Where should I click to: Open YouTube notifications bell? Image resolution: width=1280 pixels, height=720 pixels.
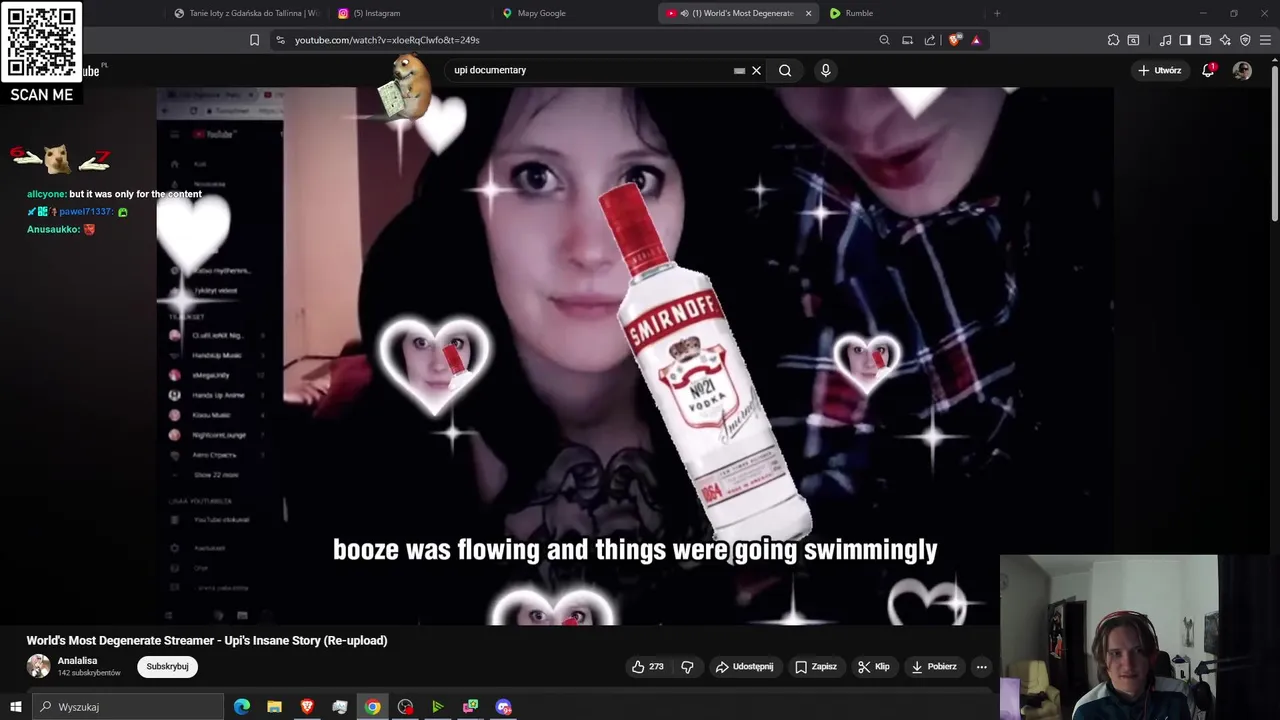pyautogui.click(x=1208, y=70)
